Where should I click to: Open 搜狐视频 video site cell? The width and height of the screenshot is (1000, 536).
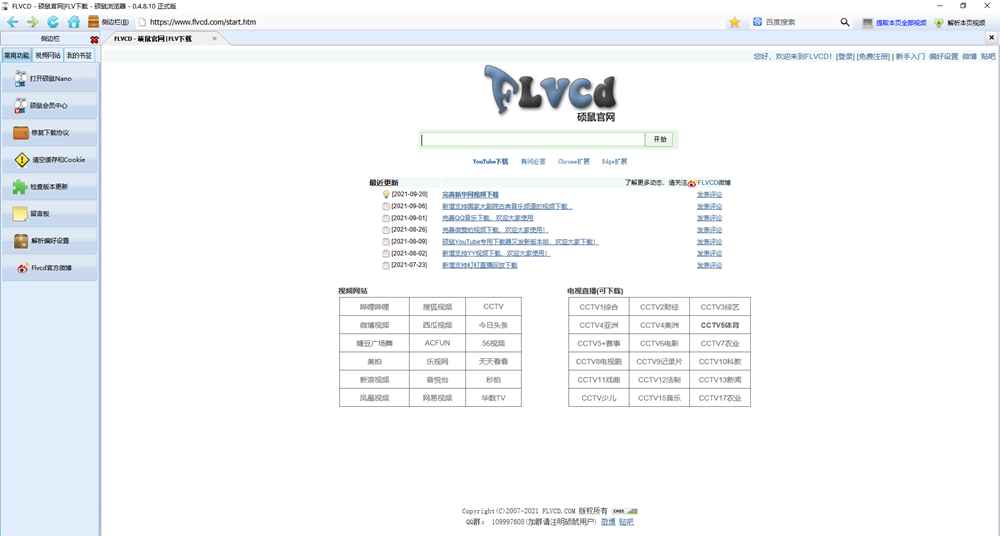point(438,307)
